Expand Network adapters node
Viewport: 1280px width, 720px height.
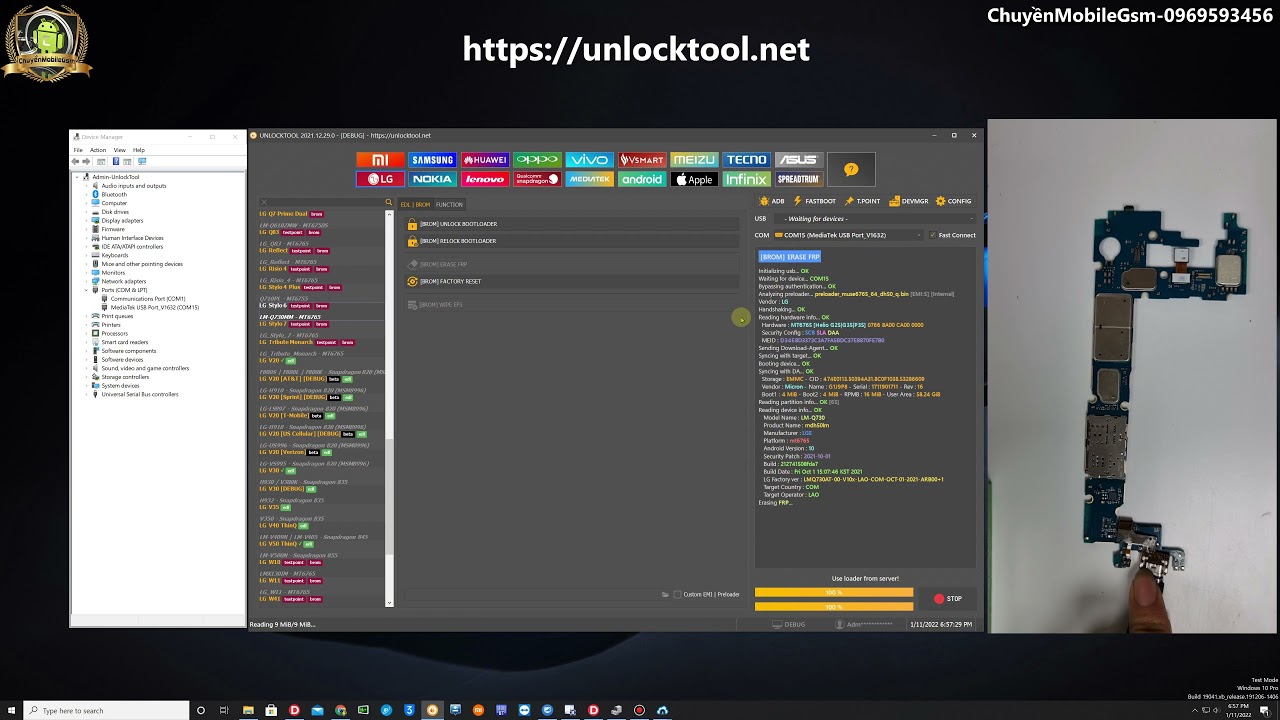click(x=87, y=281)
